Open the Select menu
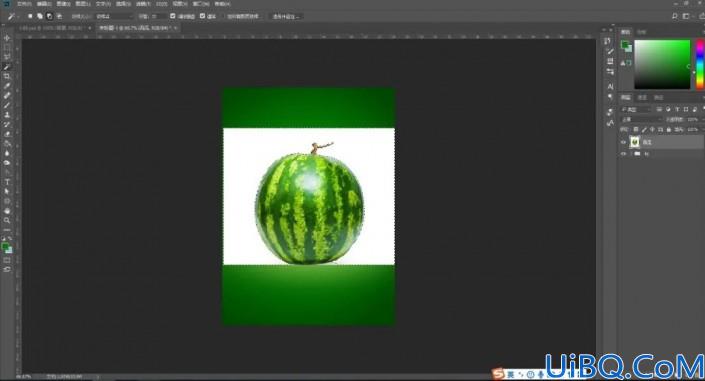Image resolution: width=705 pixels, height=381 pixels. (x=123, y=4)
